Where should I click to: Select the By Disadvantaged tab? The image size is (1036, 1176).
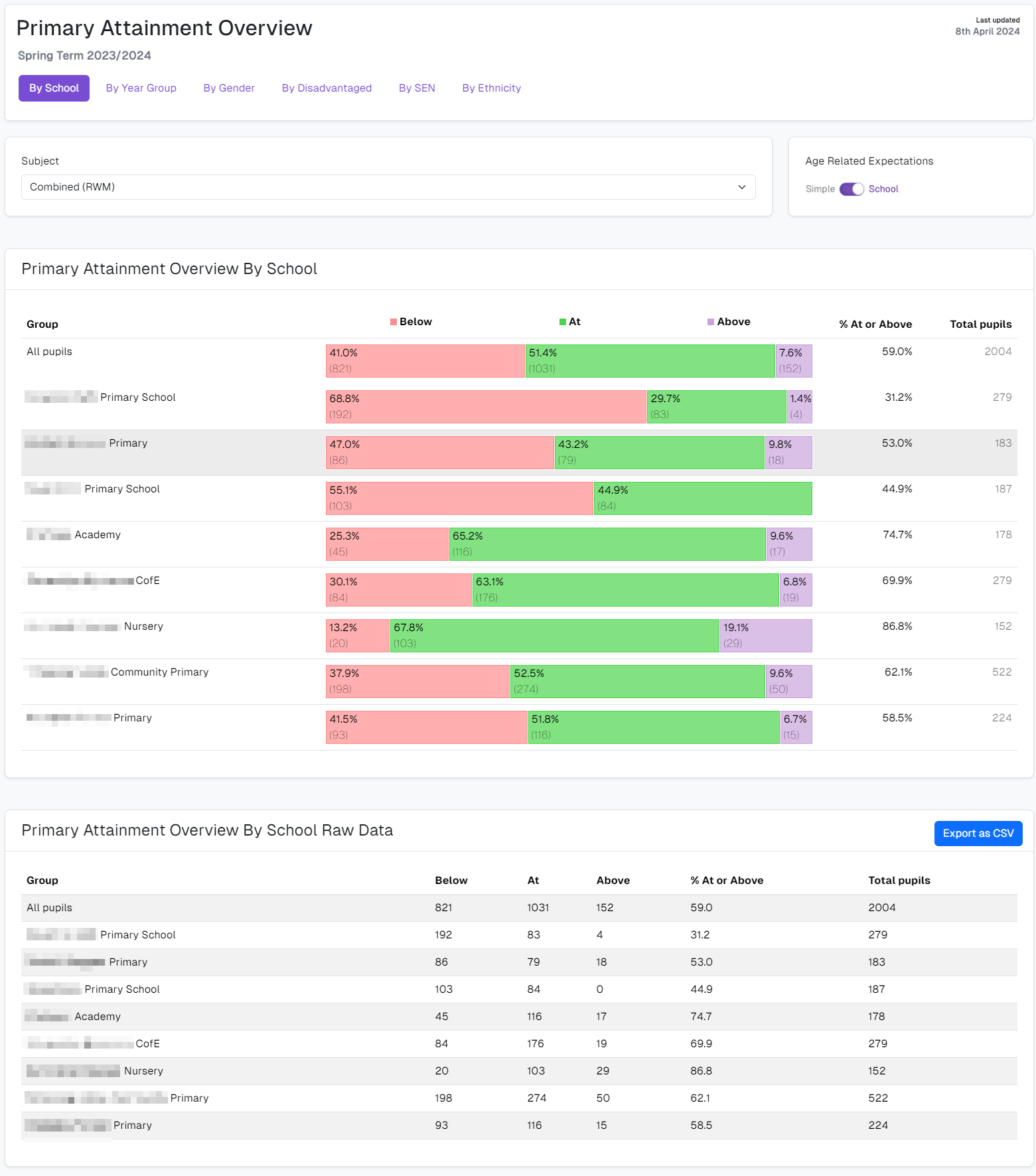pyautogui.click(x=327, y=88)
